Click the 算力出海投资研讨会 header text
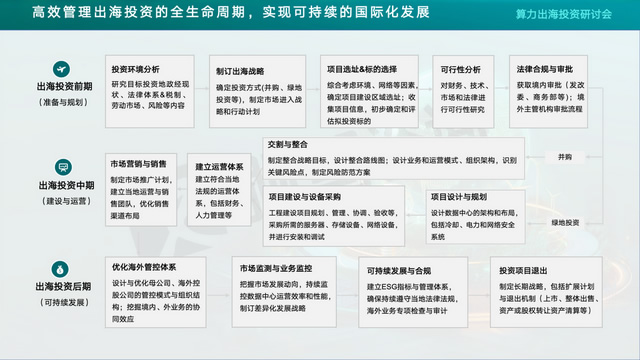 coord(564,14)
